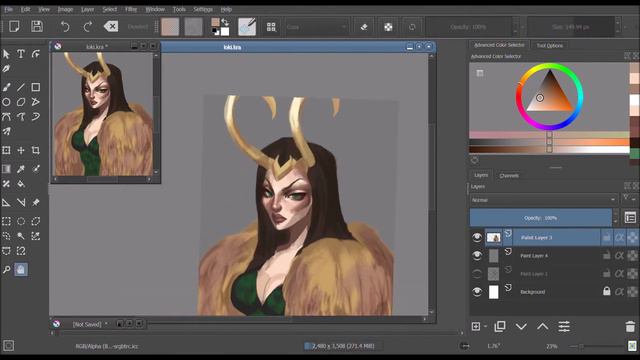Select the Rectangle shape tool

point(36,87)
